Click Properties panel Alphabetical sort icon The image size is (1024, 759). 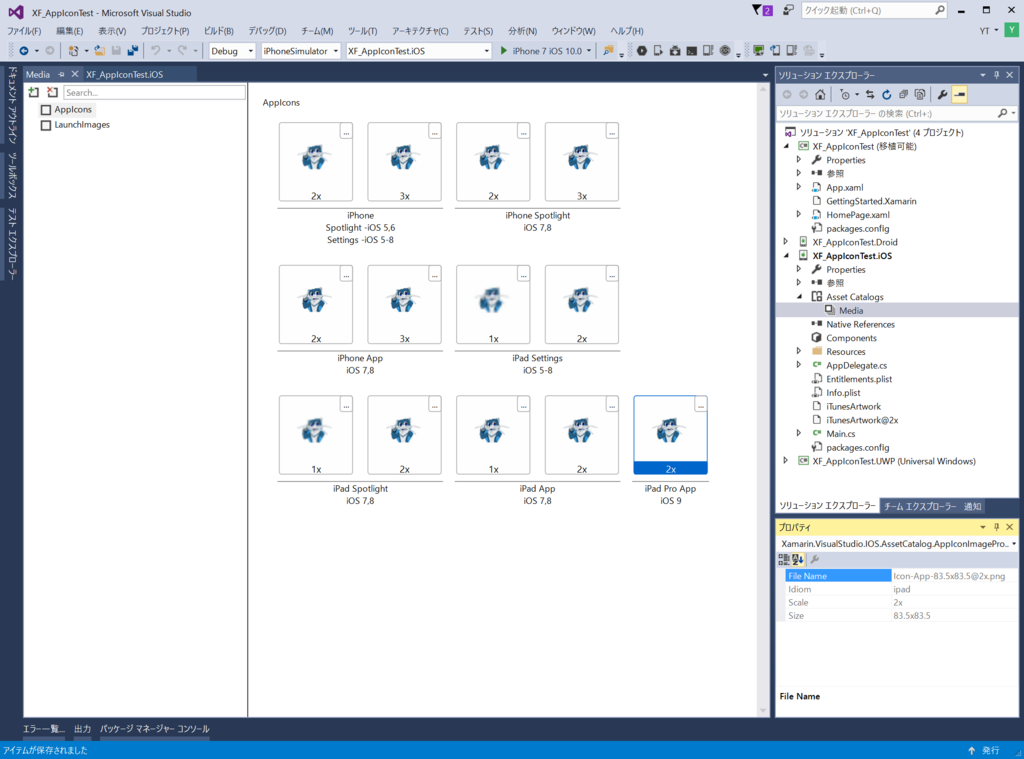tap(797, 560)
